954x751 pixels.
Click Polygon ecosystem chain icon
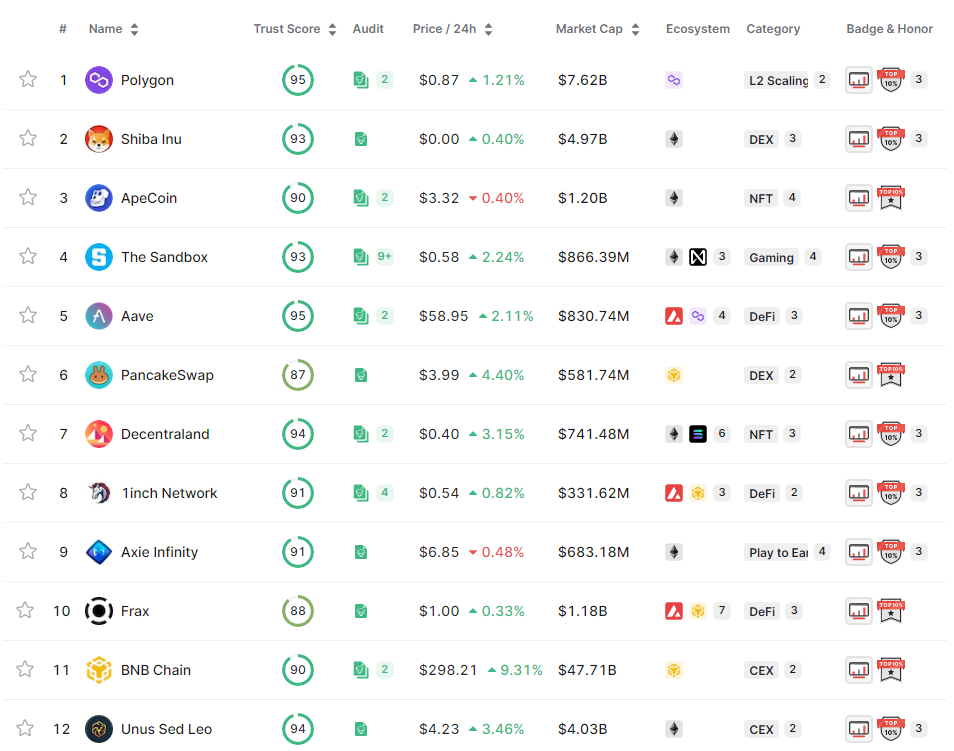point(674,80)
